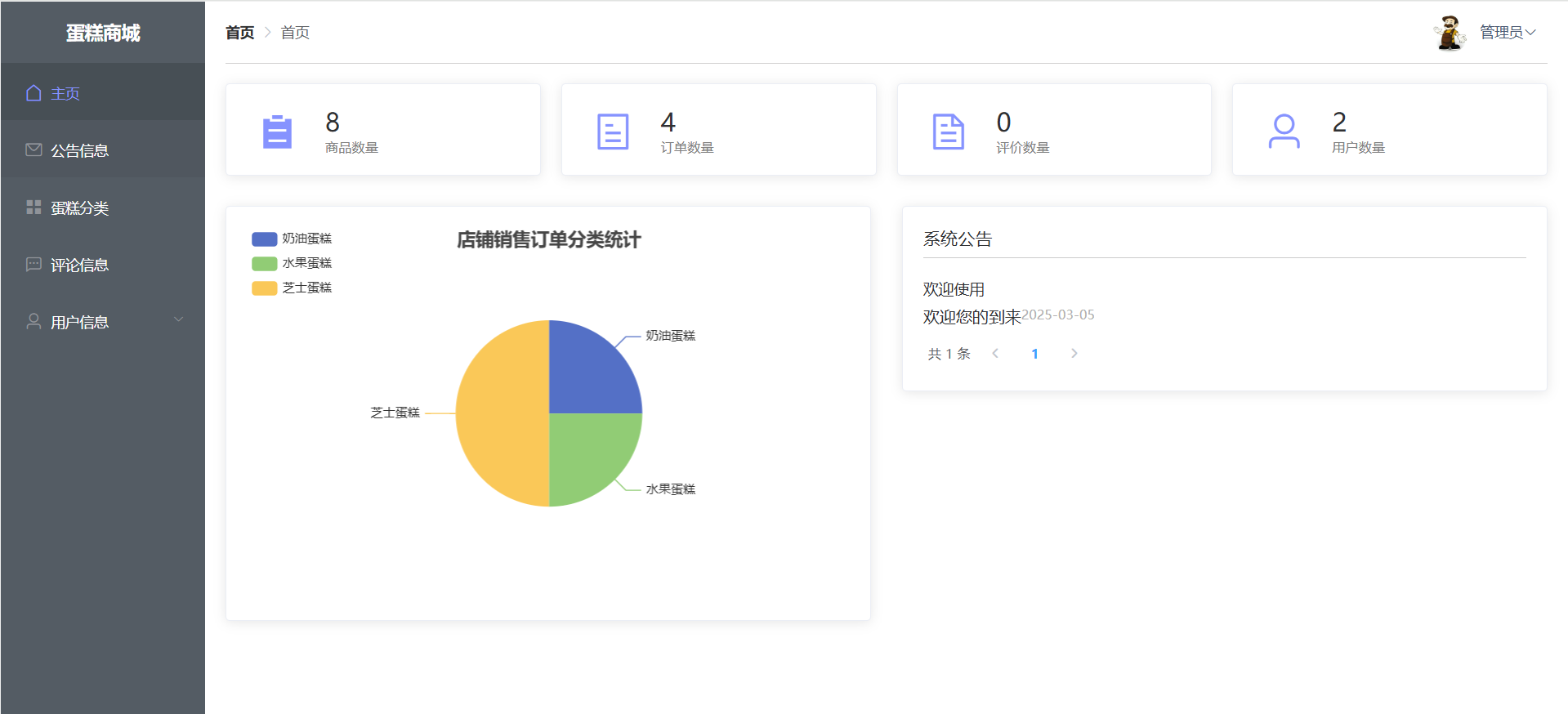Click the 欢迎您的到来 announcement text
This screenshot has height=714, width=1568.
click(x=972, y=317)
